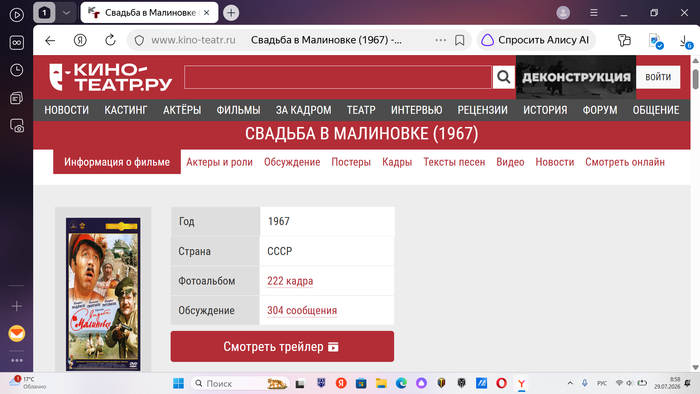Bookmark this page using the bookmark icon
This screenshot has height=394, width=700.
pos(459,40)
